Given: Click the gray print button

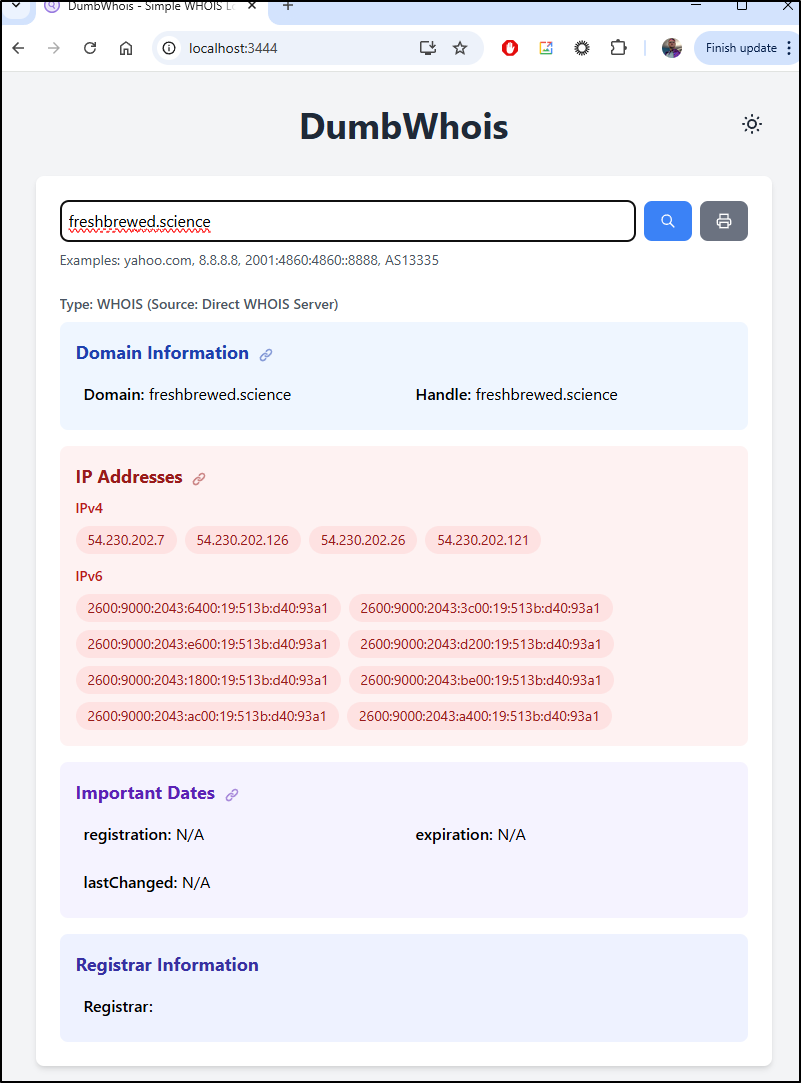Looking at the screenshot, I should [x=723, y=221].
